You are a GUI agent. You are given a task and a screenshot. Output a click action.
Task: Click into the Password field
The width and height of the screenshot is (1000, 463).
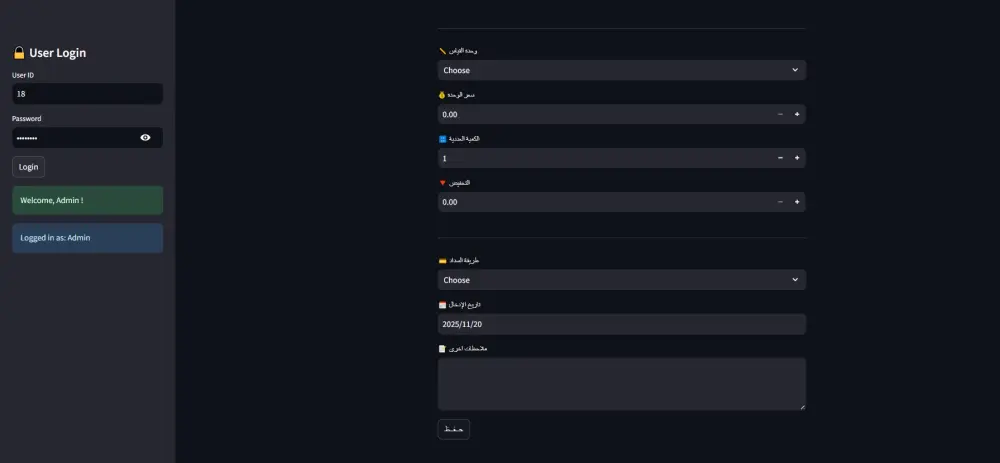75,138
